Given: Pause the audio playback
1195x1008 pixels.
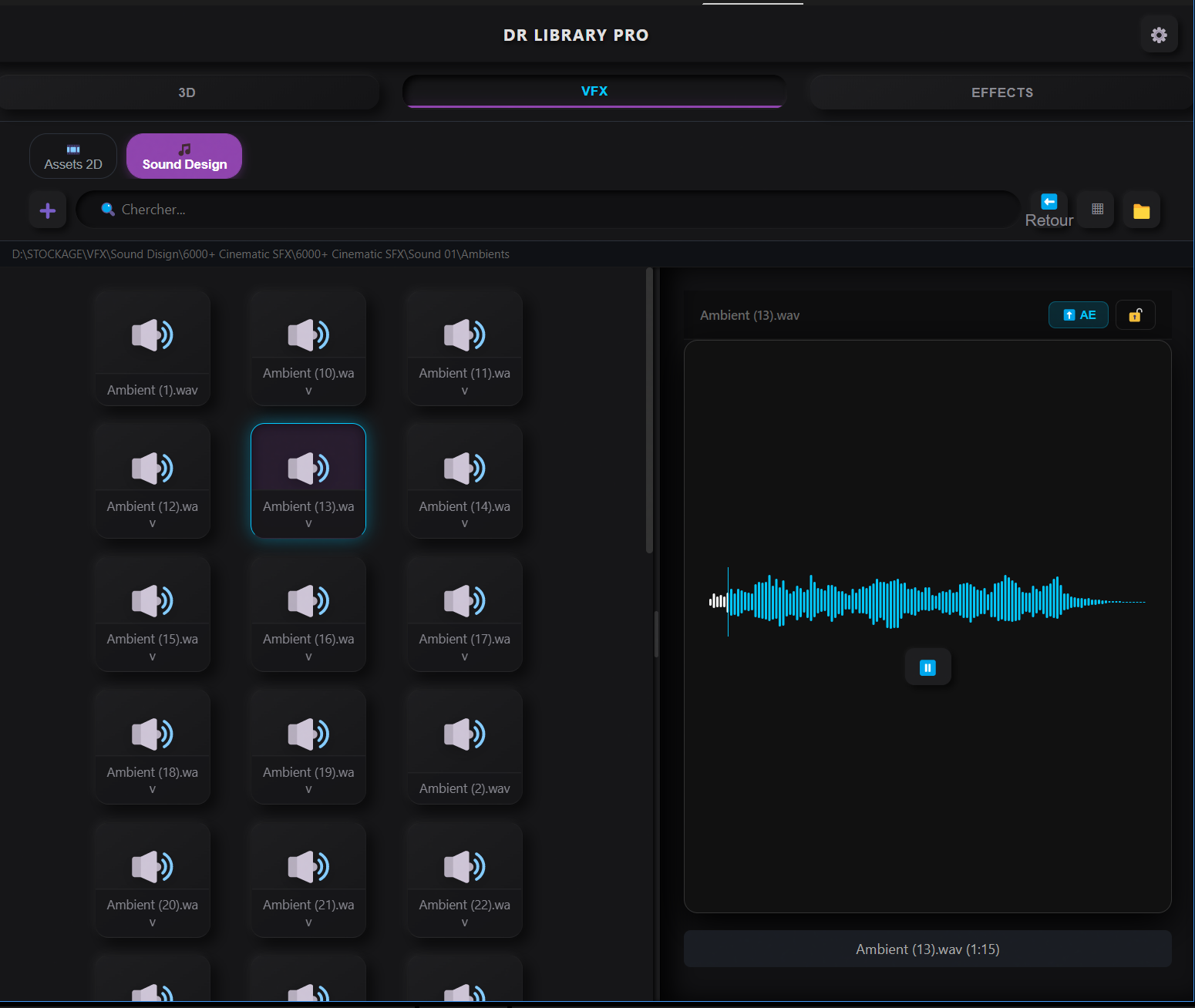Looking at the screenshot, I should point(927,667).
